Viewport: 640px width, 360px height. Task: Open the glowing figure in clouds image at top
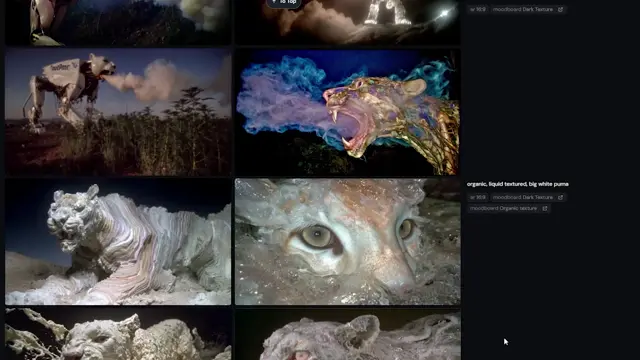(348, 22)
